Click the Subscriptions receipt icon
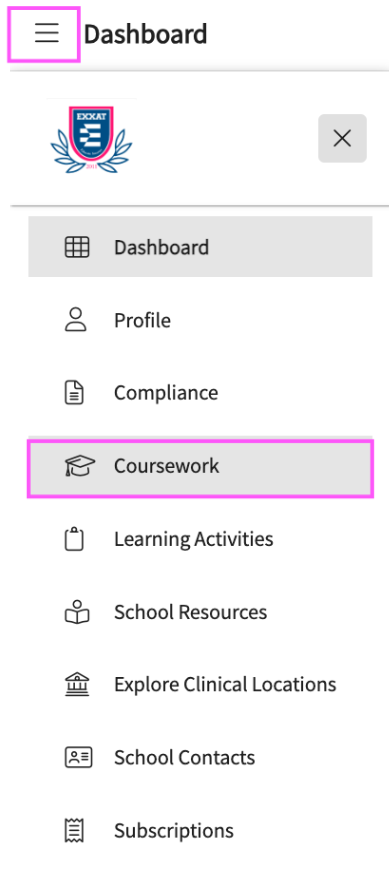Screen dimensions: 392x896 [74, 830]
